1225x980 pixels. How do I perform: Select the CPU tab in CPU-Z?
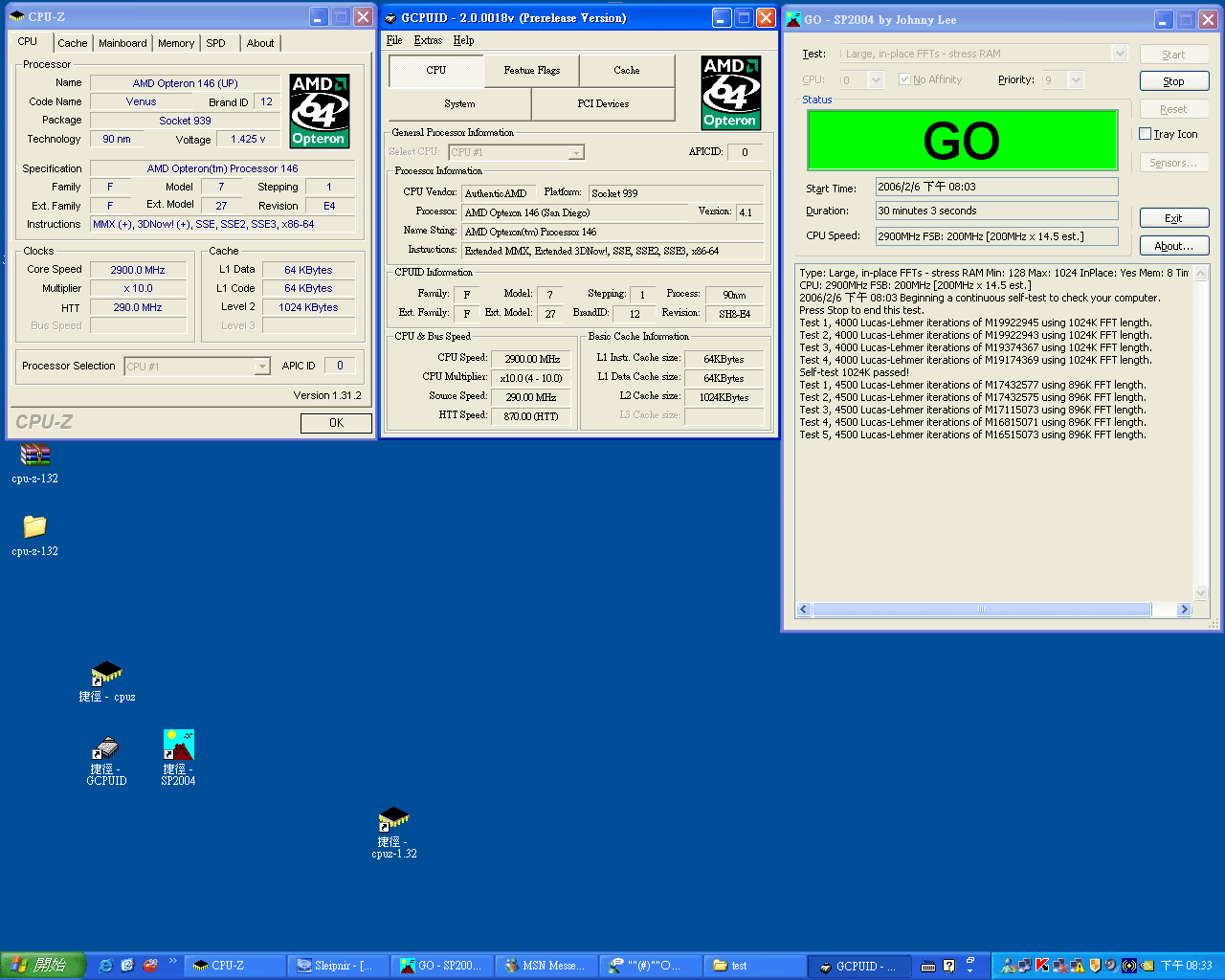[x=29, y=41]
